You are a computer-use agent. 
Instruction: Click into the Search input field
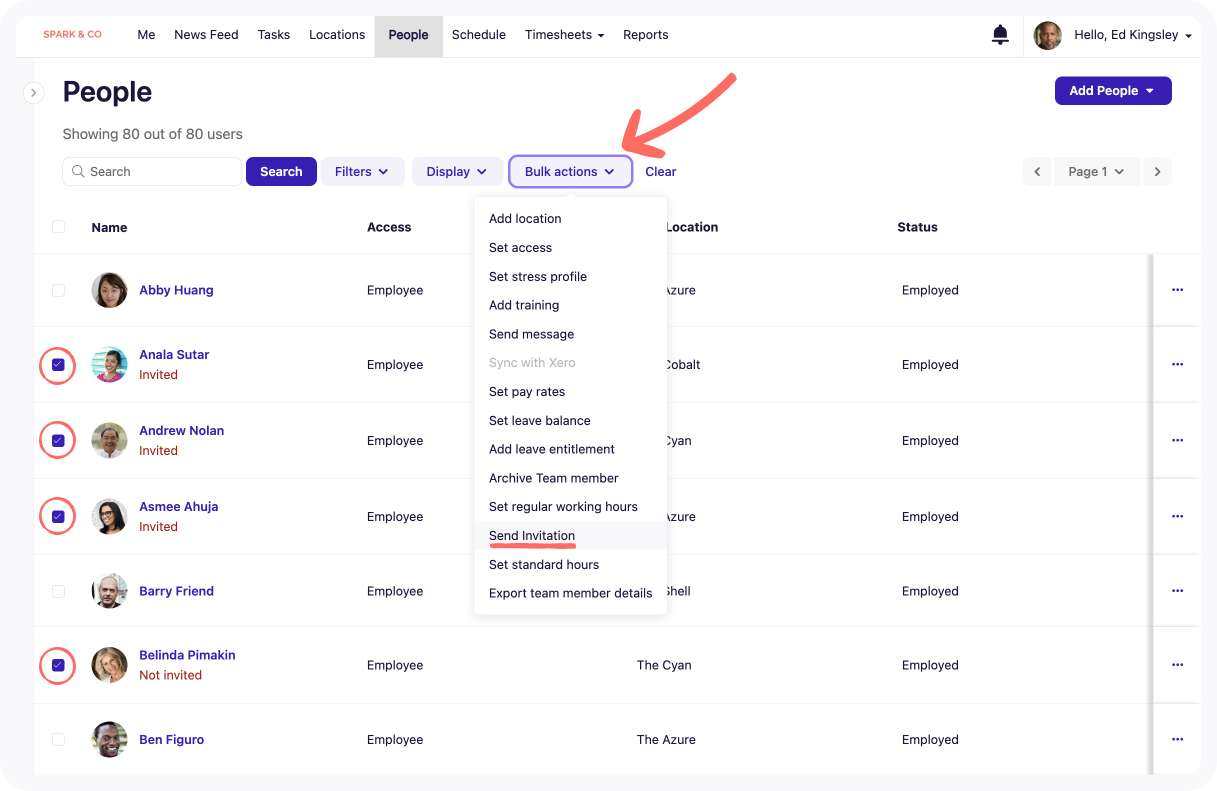pos(160,172)
